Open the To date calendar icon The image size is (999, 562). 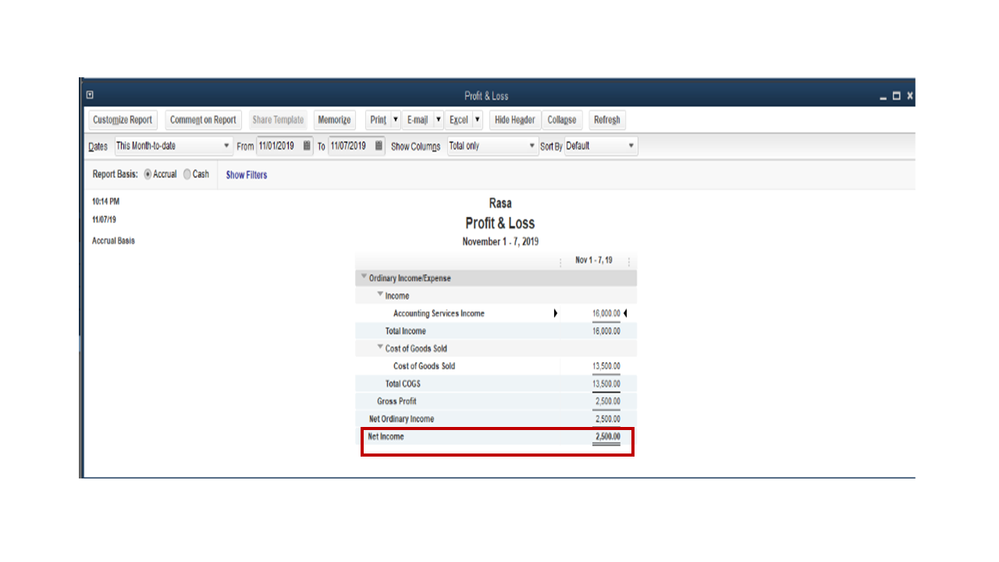pos(378,146)
